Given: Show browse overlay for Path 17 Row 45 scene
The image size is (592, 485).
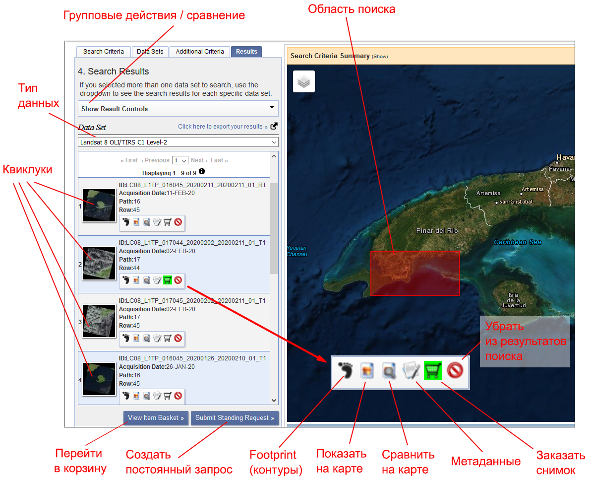Looking at the screenshot, I should (x=136, y=339).
